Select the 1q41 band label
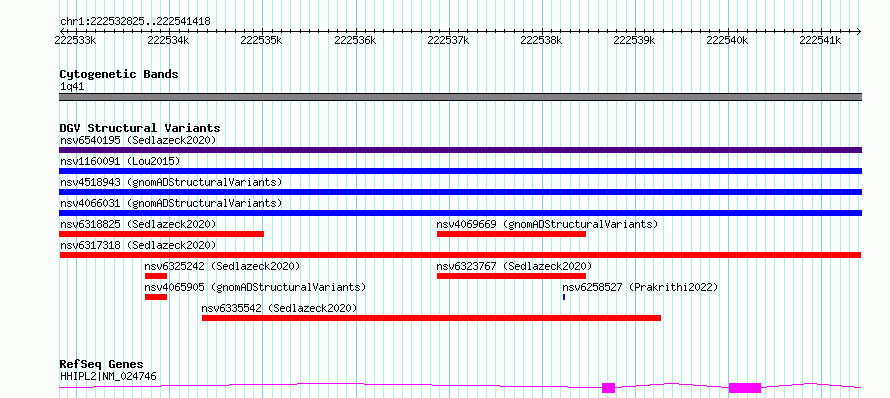This screenshot has height=398, width=890. coord(73,86)
